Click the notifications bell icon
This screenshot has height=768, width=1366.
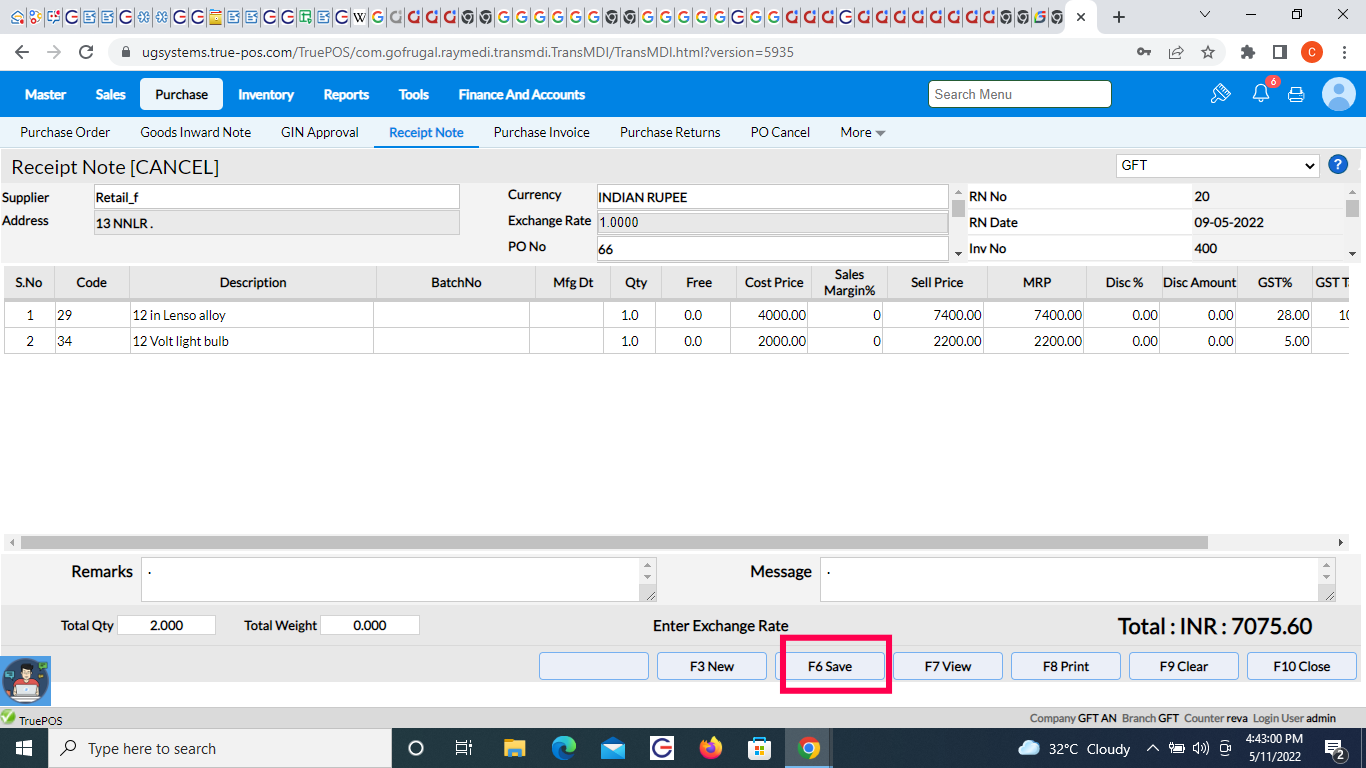point(1260,94)
